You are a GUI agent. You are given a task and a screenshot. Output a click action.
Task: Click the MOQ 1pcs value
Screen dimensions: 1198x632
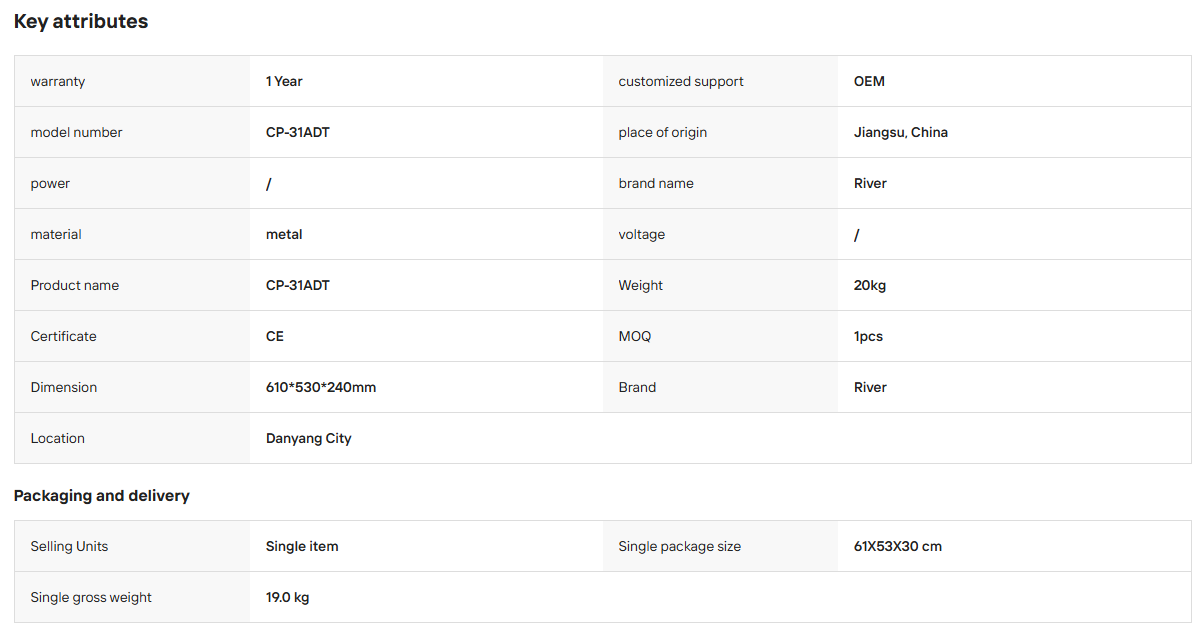869,336
